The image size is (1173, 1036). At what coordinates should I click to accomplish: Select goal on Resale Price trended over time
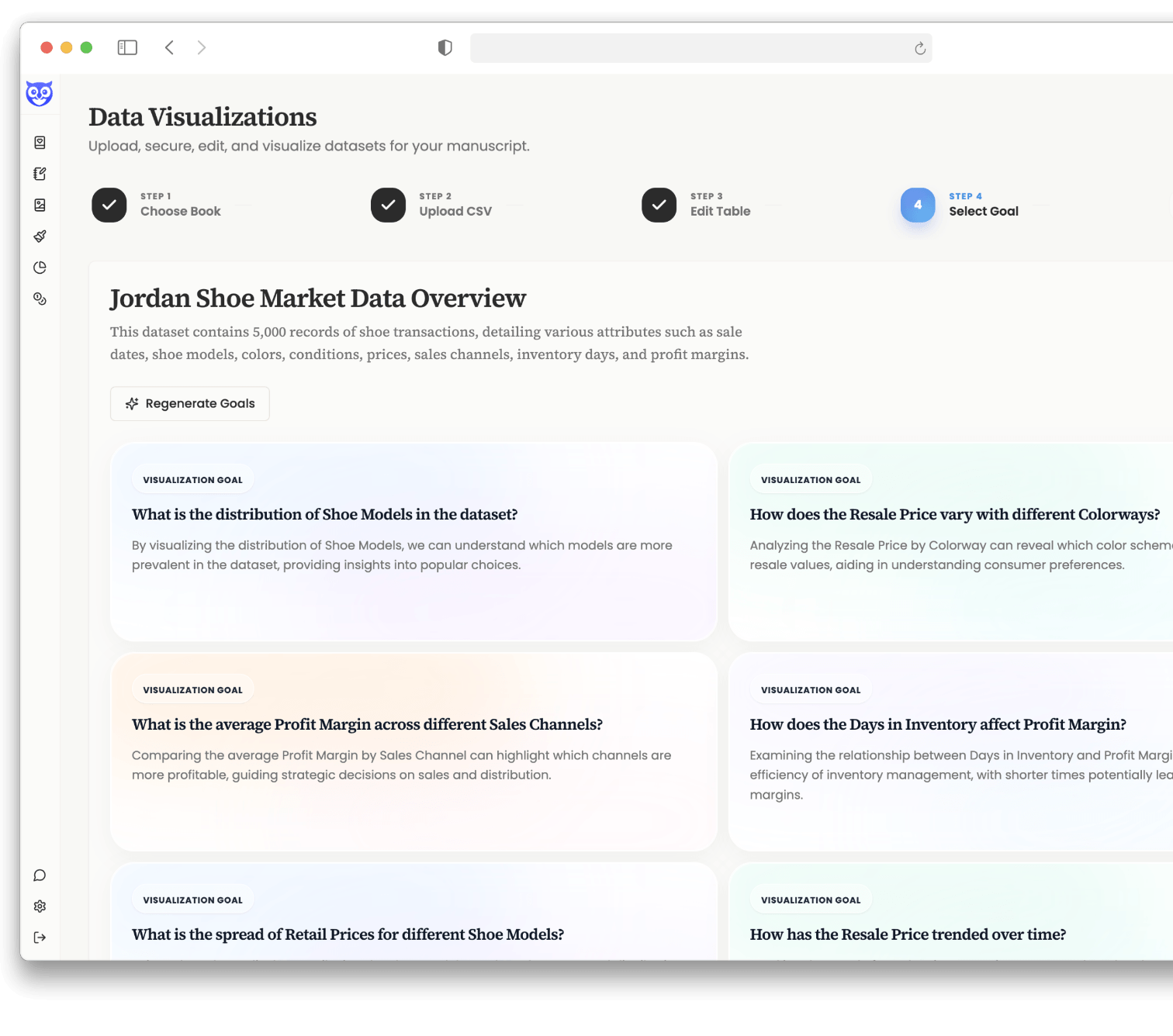click(x=951, y=912)
